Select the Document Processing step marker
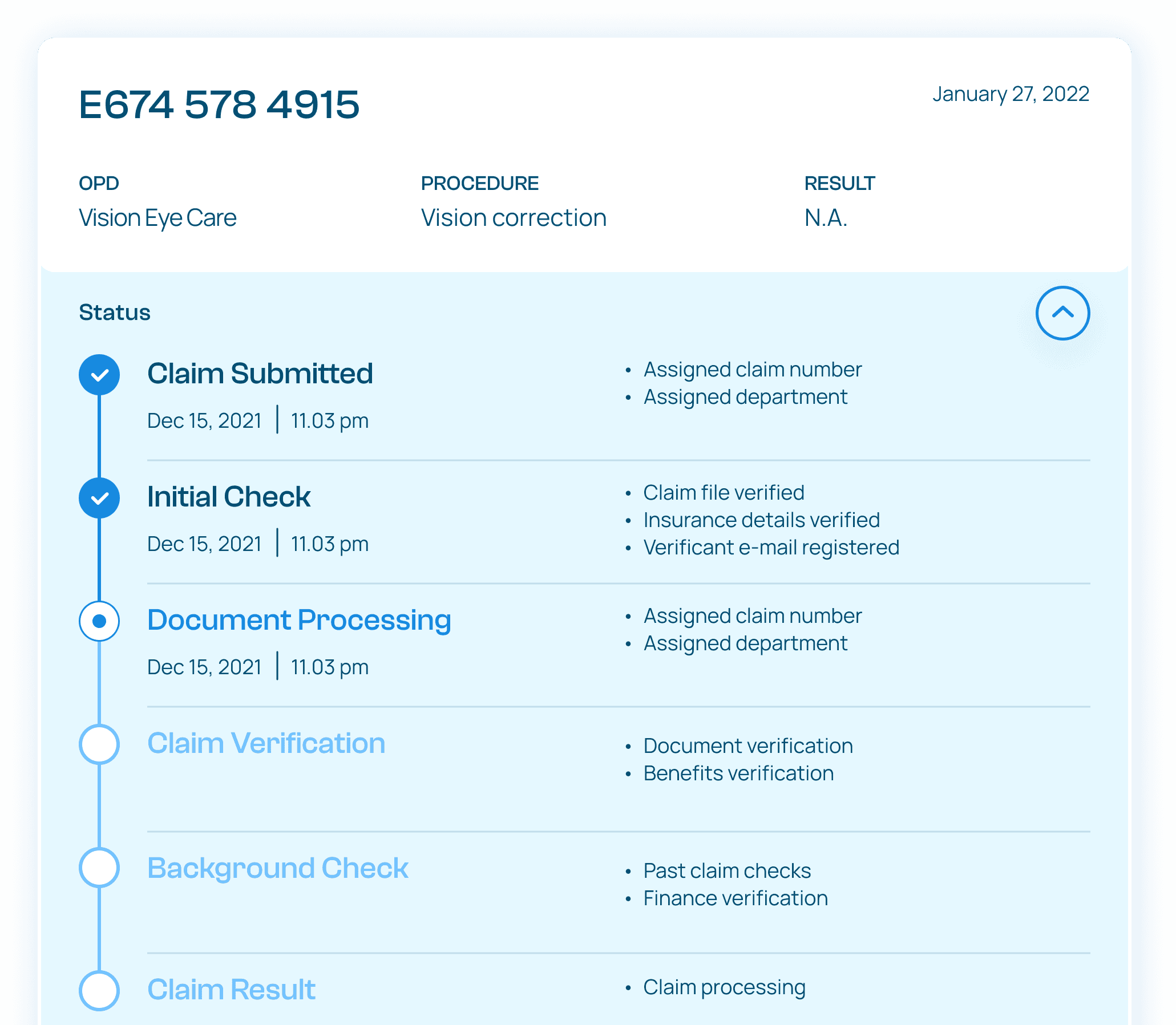The height and width of the screenshot is (1025, 1176). click(100, 621)
